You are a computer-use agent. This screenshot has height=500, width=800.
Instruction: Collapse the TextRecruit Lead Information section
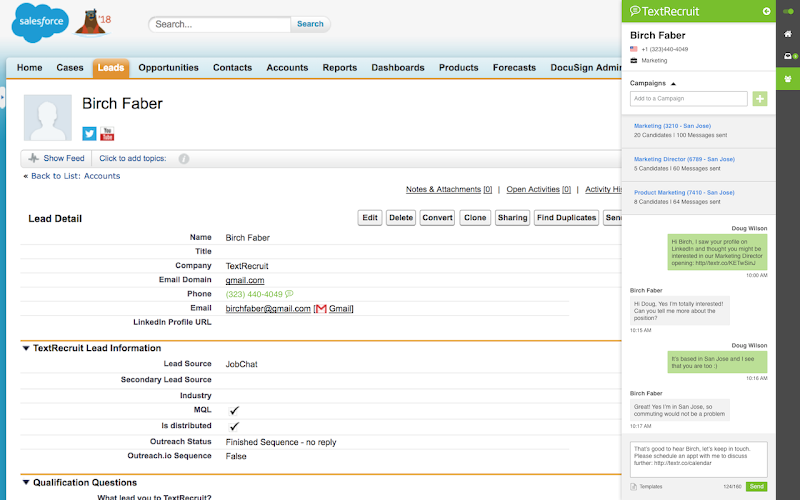[26, 348]
